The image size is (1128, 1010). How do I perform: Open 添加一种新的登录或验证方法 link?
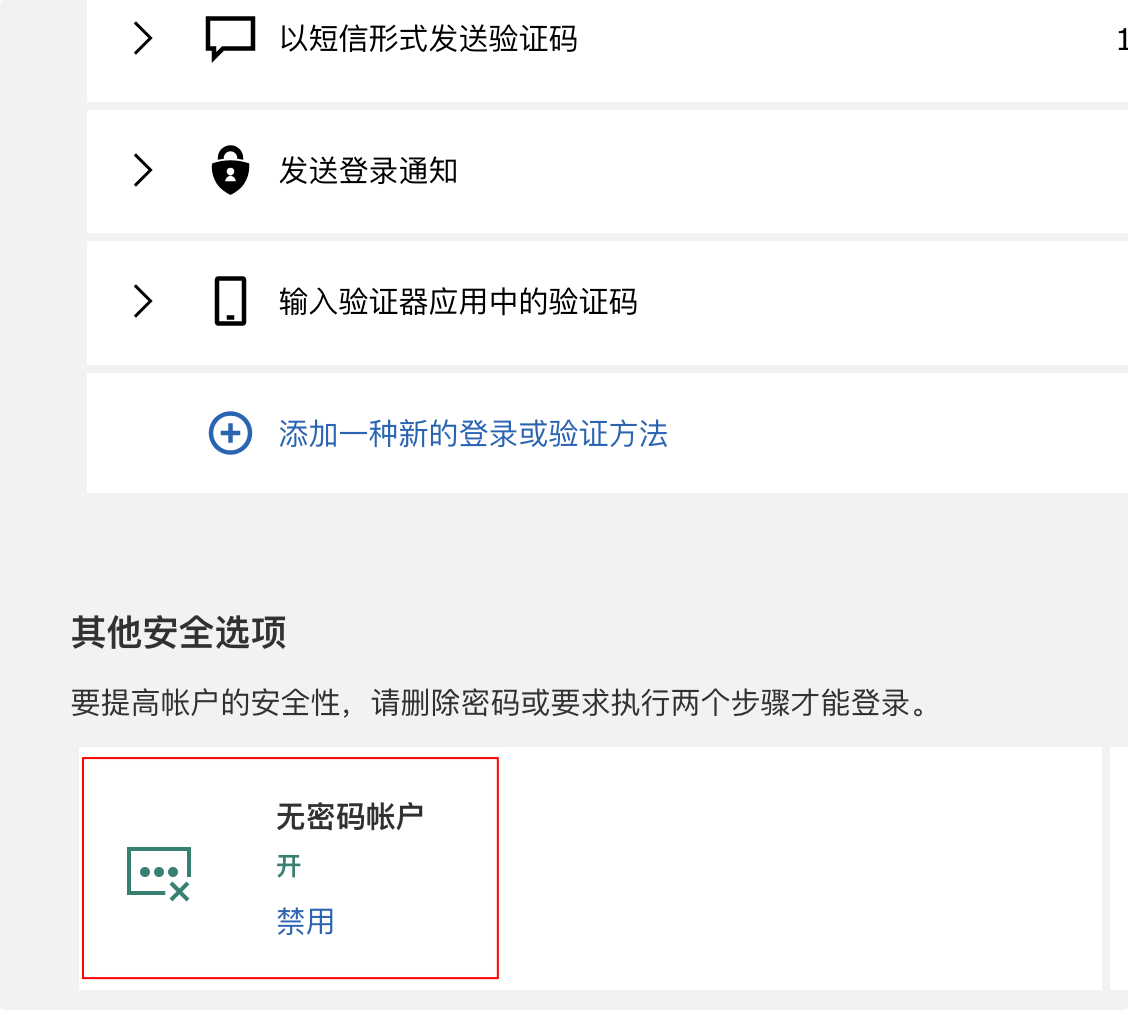tap(473, 434)
